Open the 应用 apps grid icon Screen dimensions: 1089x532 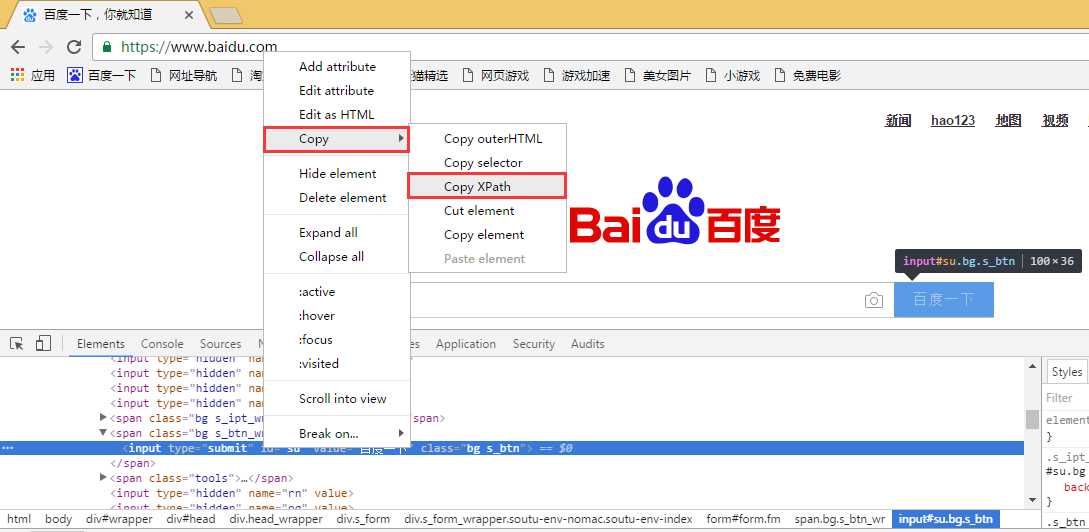[17, 75]
